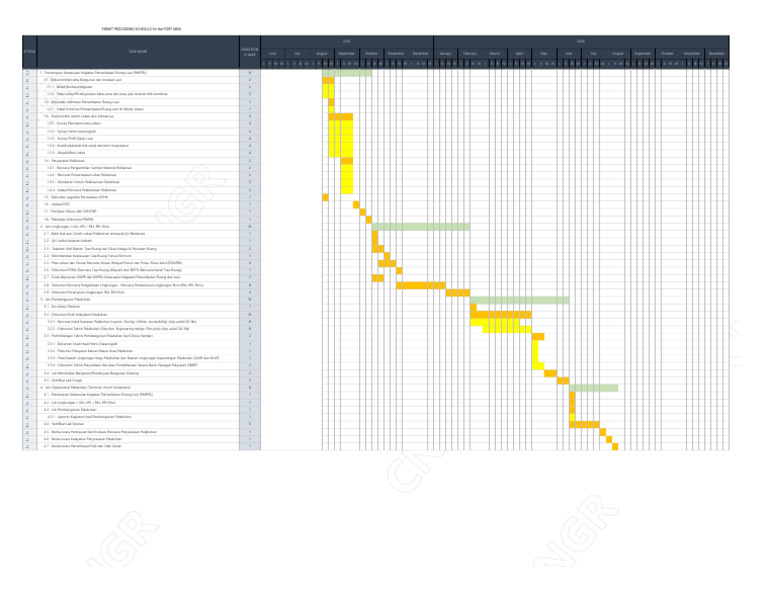
Task: Click green summary bar for 4 Izin Operasional Pelabuhan
Action: click(594, 388)
